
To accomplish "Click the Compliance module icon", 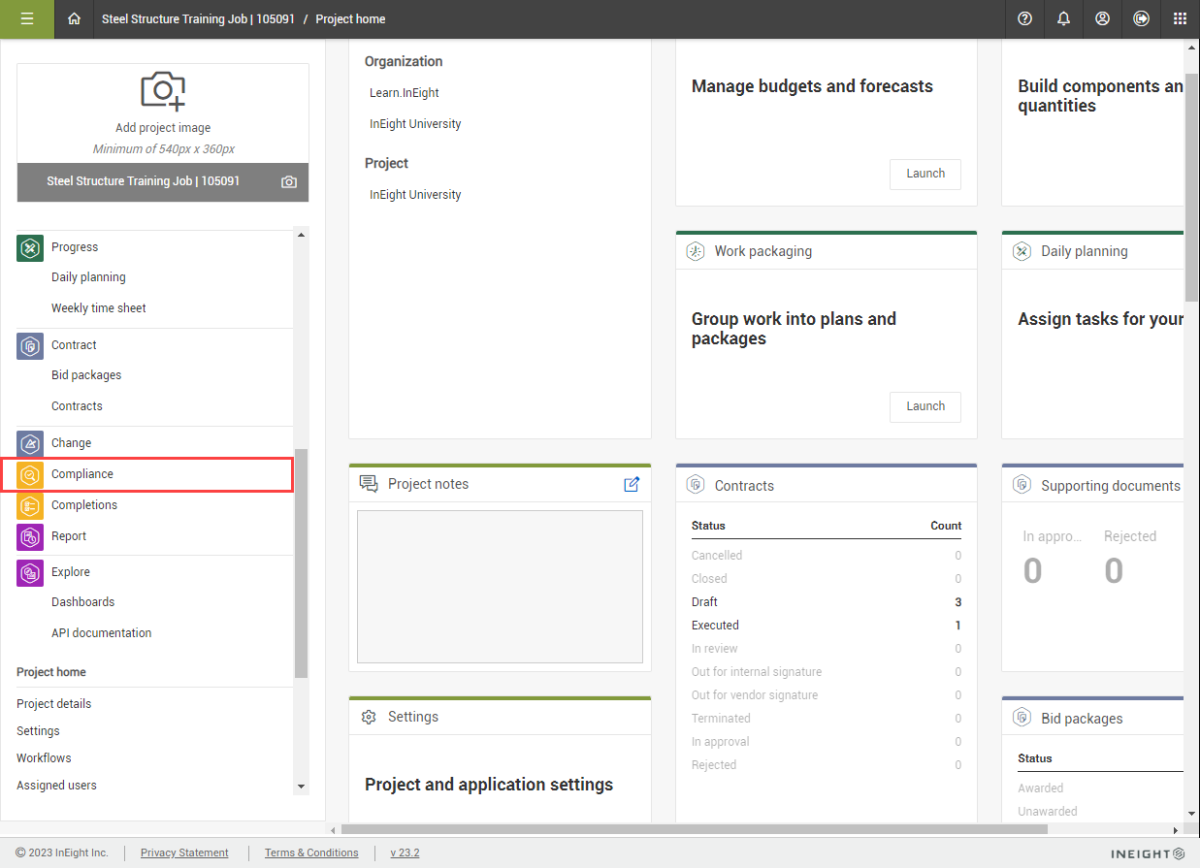I will [30, 474].
